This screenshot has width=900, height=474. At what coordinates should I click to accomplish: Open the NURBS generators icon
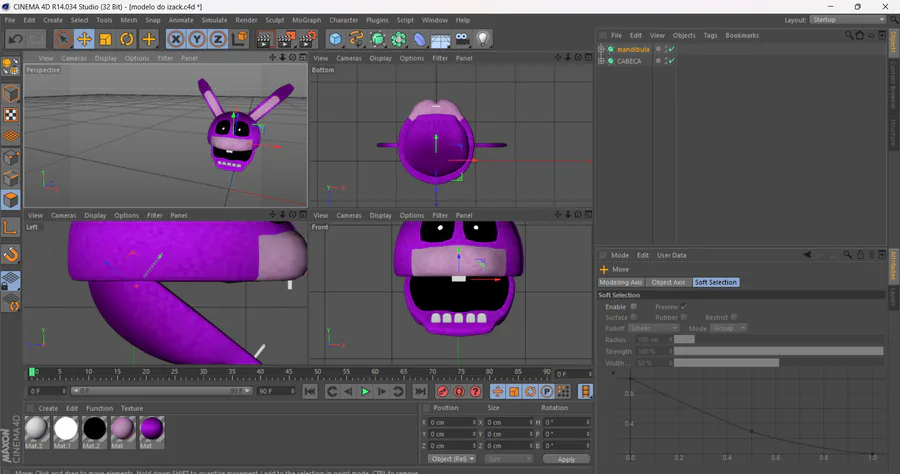click(x=378, y=39)
